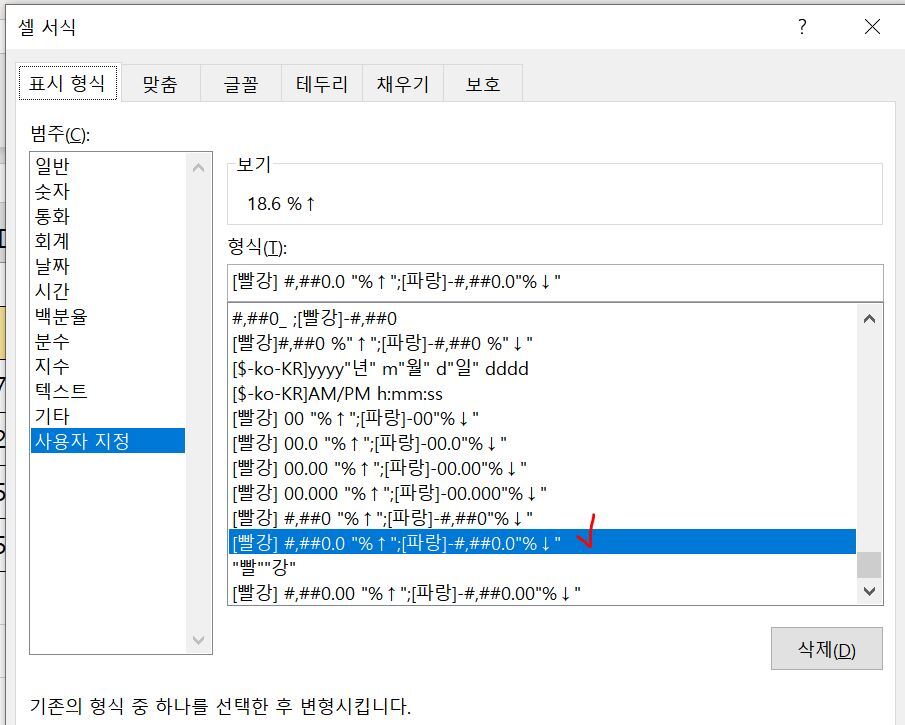Viewport: 905px width, 725px height.
Task: Select format [빨강] 00.000 "%↑"
Action: click(542, 494)
